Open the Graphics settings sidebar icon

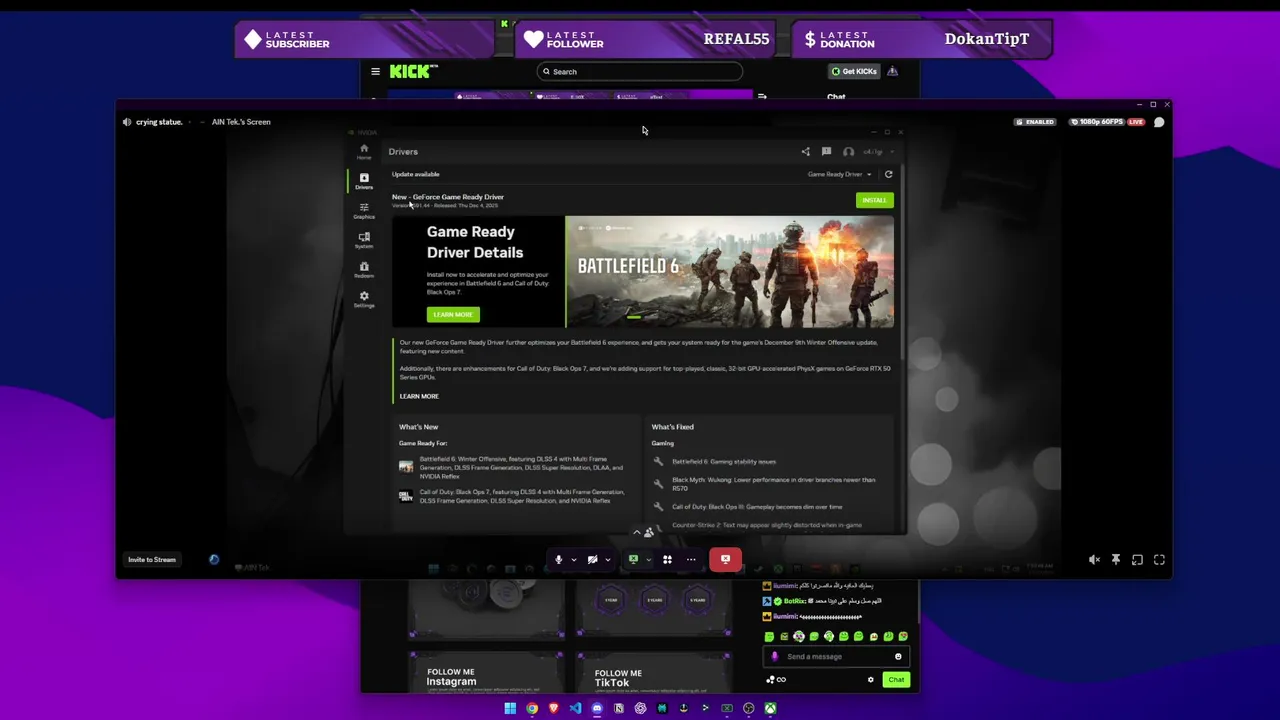[x=364, y=210]
